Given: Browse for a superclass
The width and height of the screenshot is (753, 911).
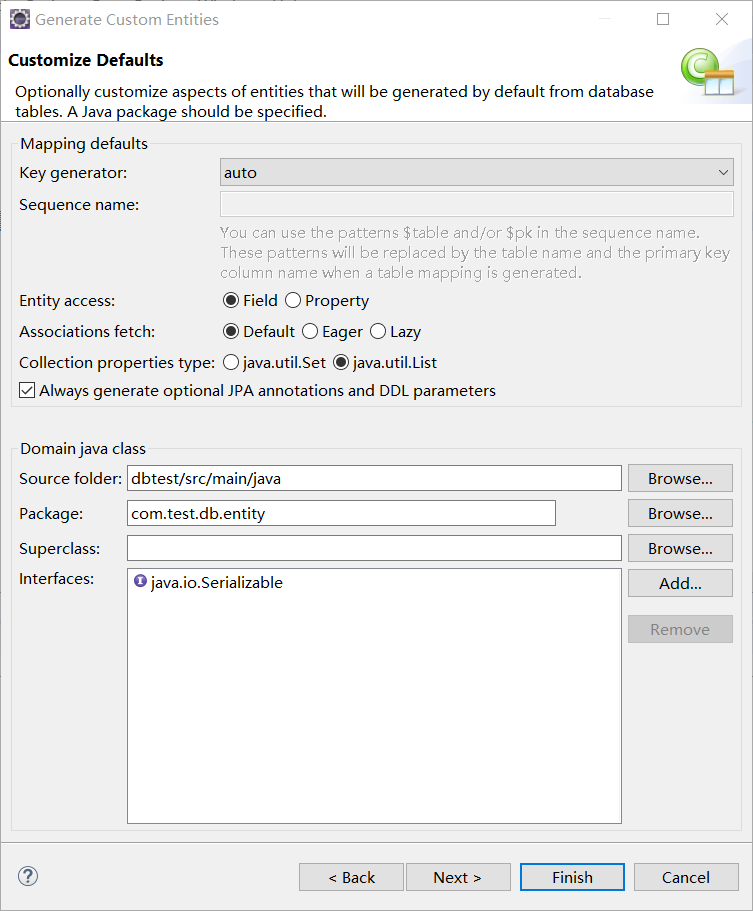Looking at the screenshot, I should click(680, 549).
